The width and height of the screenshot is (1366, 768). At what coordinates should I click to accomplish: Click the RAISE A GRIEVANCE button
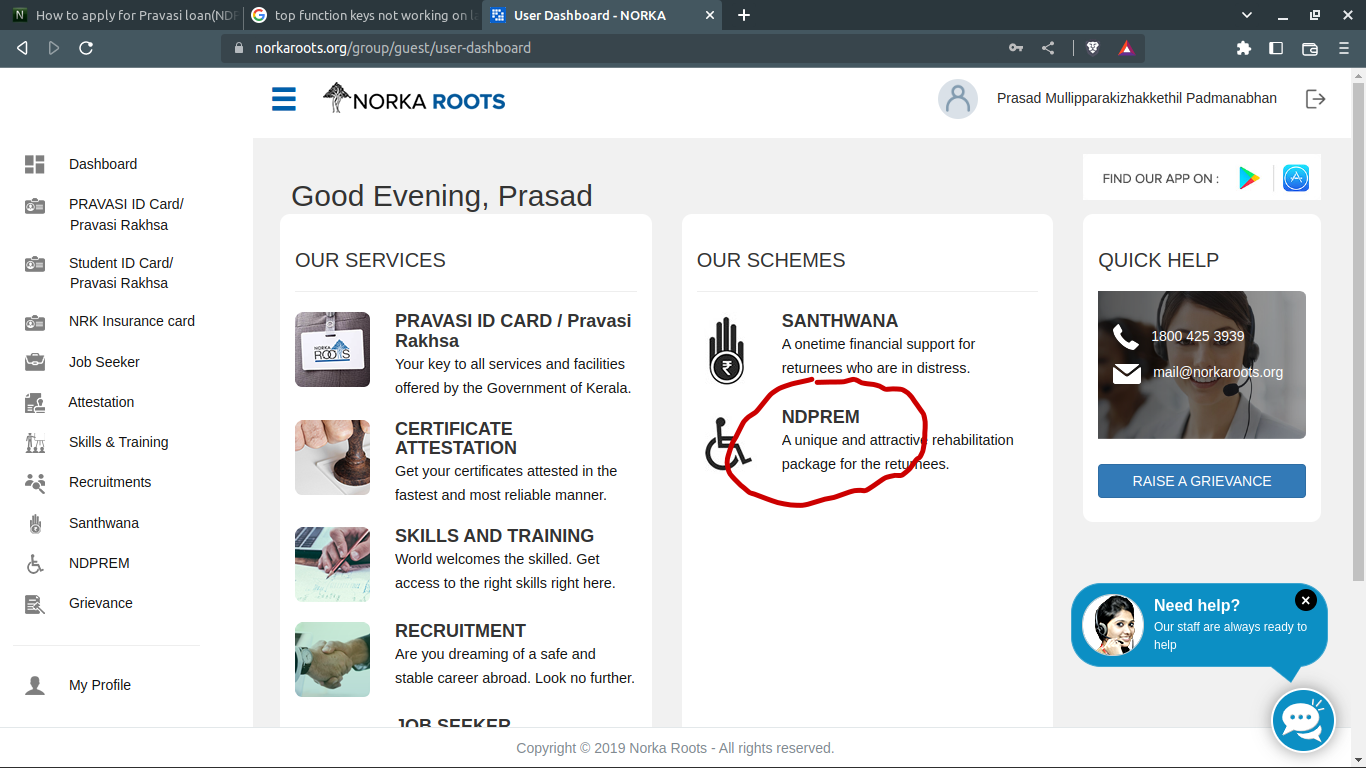(x=1202, y=481)
